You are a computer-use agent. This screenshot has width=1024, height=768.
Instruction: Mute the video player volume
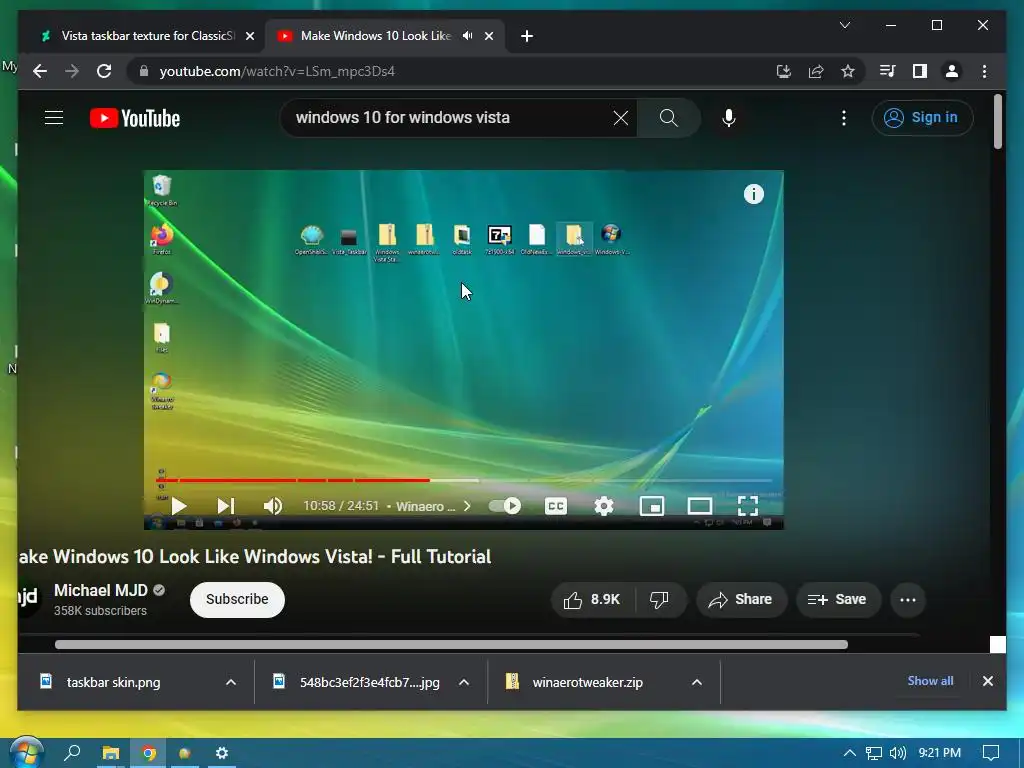[x=272, y=505]
